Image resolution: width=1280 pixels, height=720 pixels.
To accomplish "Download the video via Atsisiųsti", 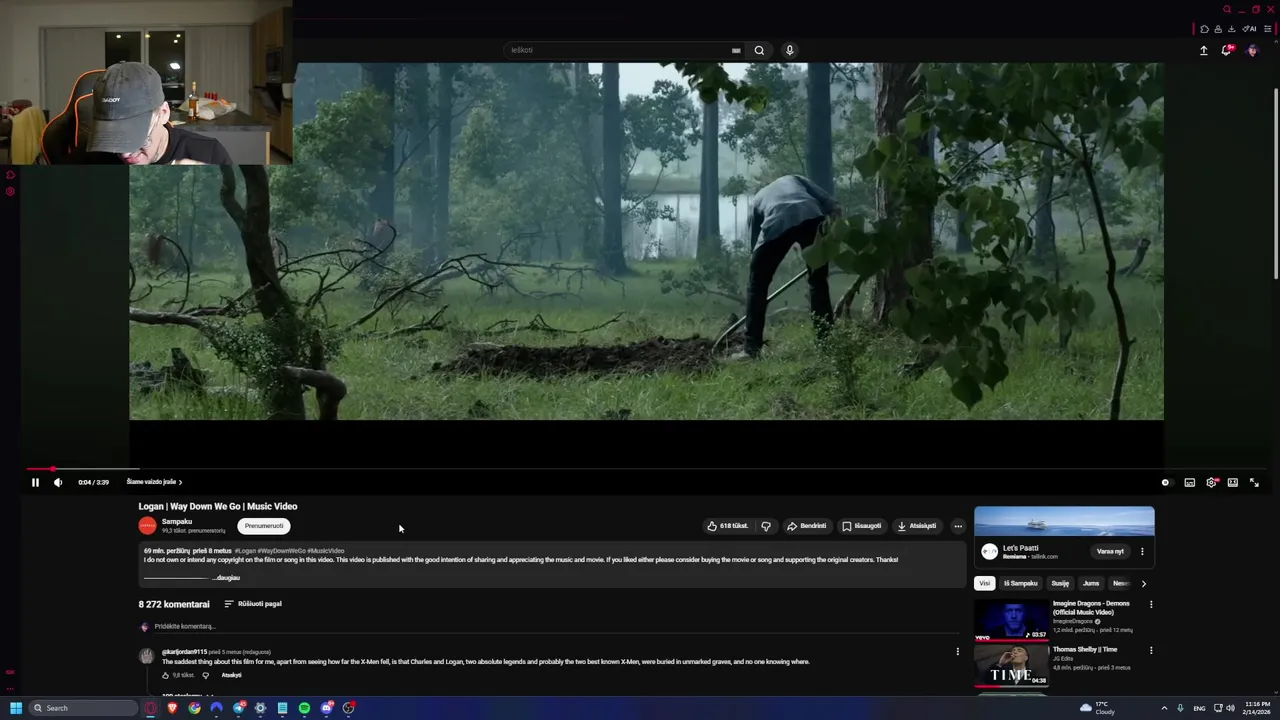I will 917,526.
